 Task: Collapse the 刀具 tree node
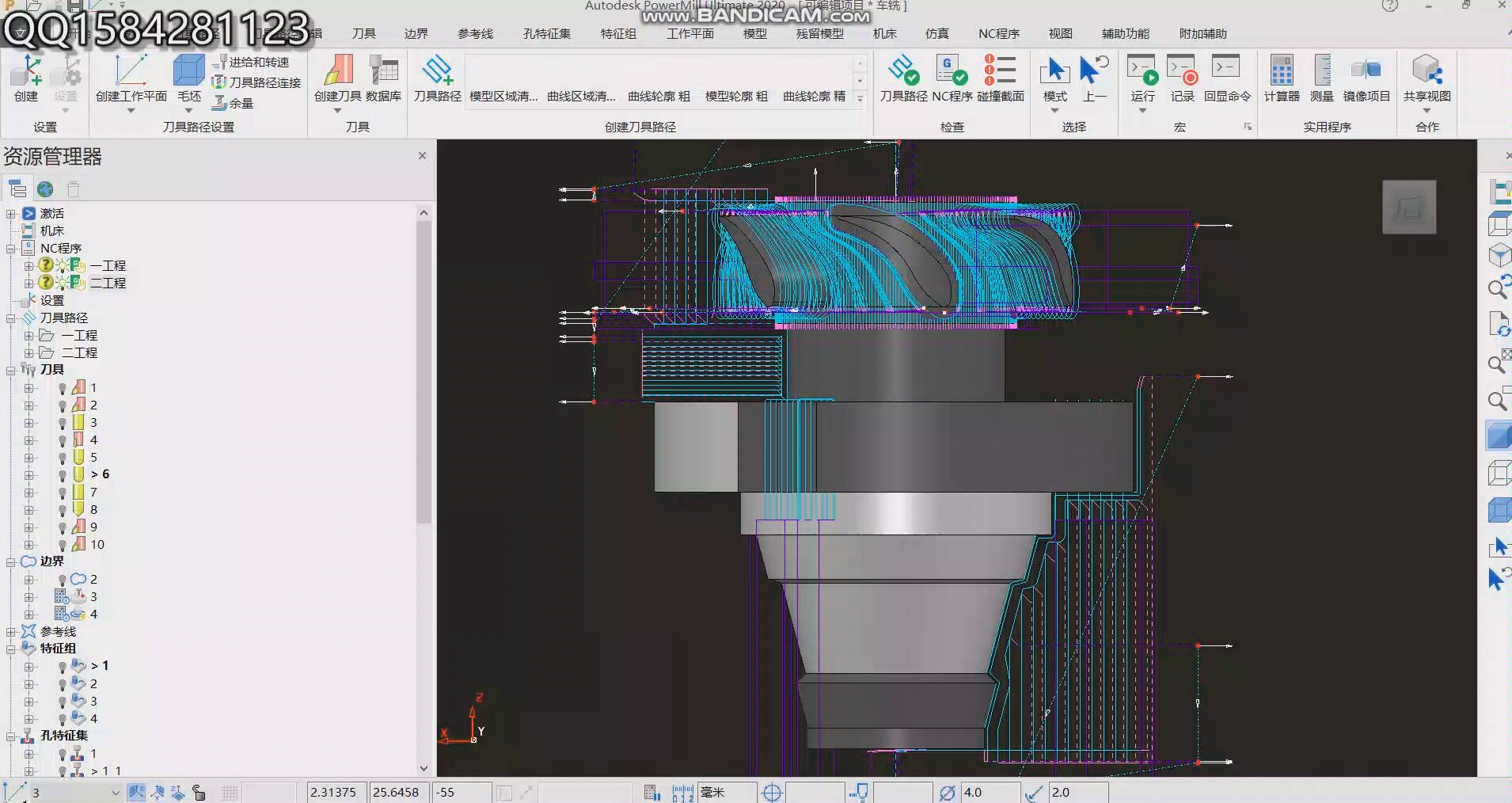tap(11, 371)
